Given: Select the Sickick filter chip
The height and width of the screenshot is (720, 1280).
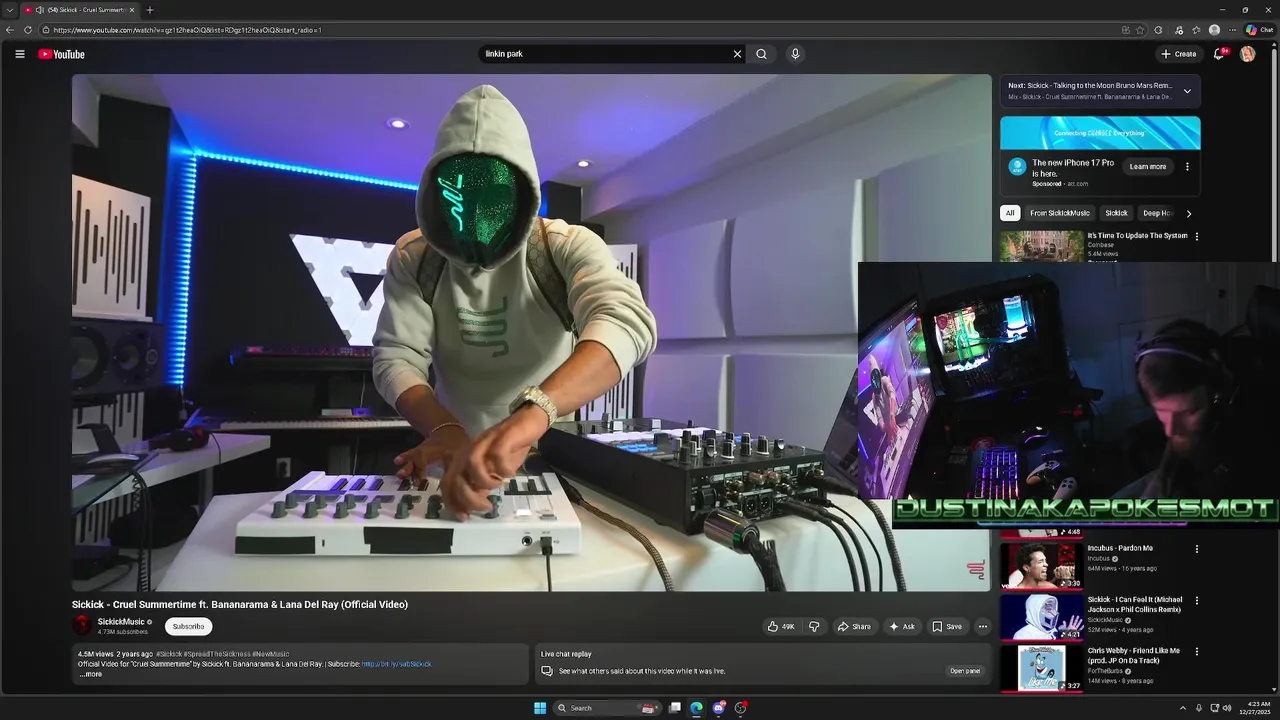Looking at the screenshot, I should pos(1116,213).
